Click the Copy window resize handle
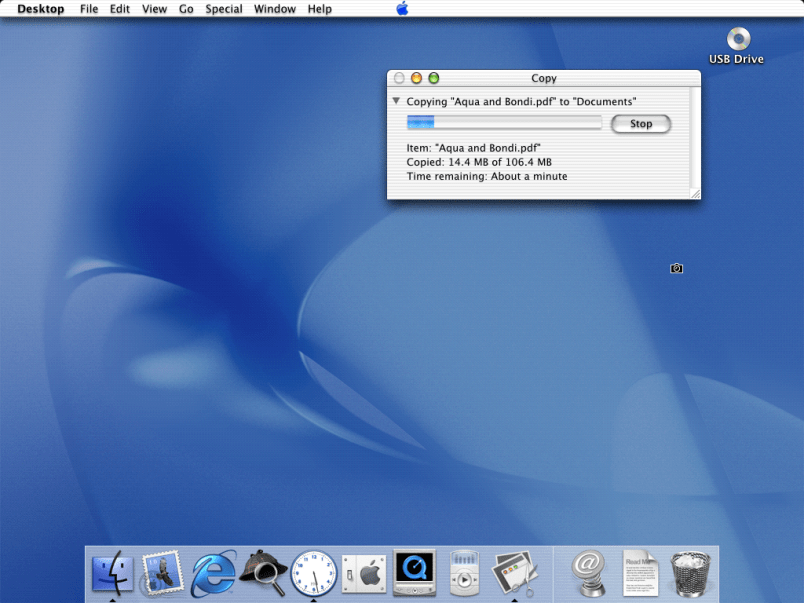Viewport: 804px width, 603px height. pyautogui.click(x=695, y=193)
